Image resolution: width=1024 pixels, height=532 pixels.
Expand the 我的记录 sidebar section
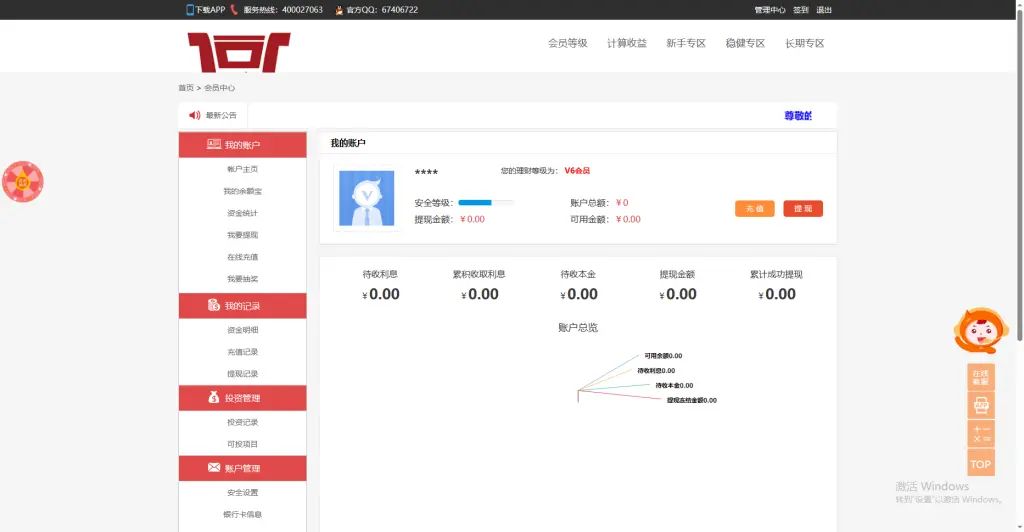(x=242, y=306)
